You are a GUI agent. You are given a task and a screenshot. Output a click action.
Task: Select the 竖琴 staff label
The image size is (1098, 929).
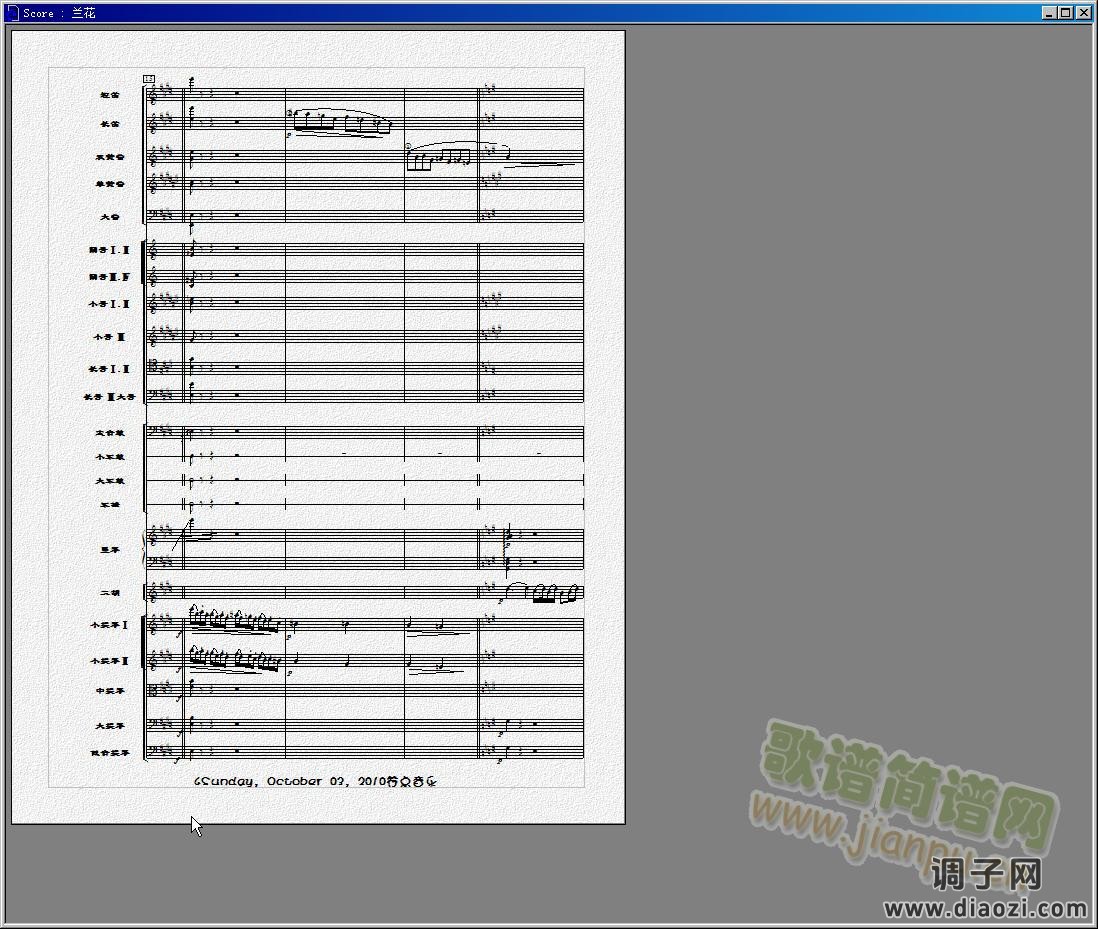110,549
